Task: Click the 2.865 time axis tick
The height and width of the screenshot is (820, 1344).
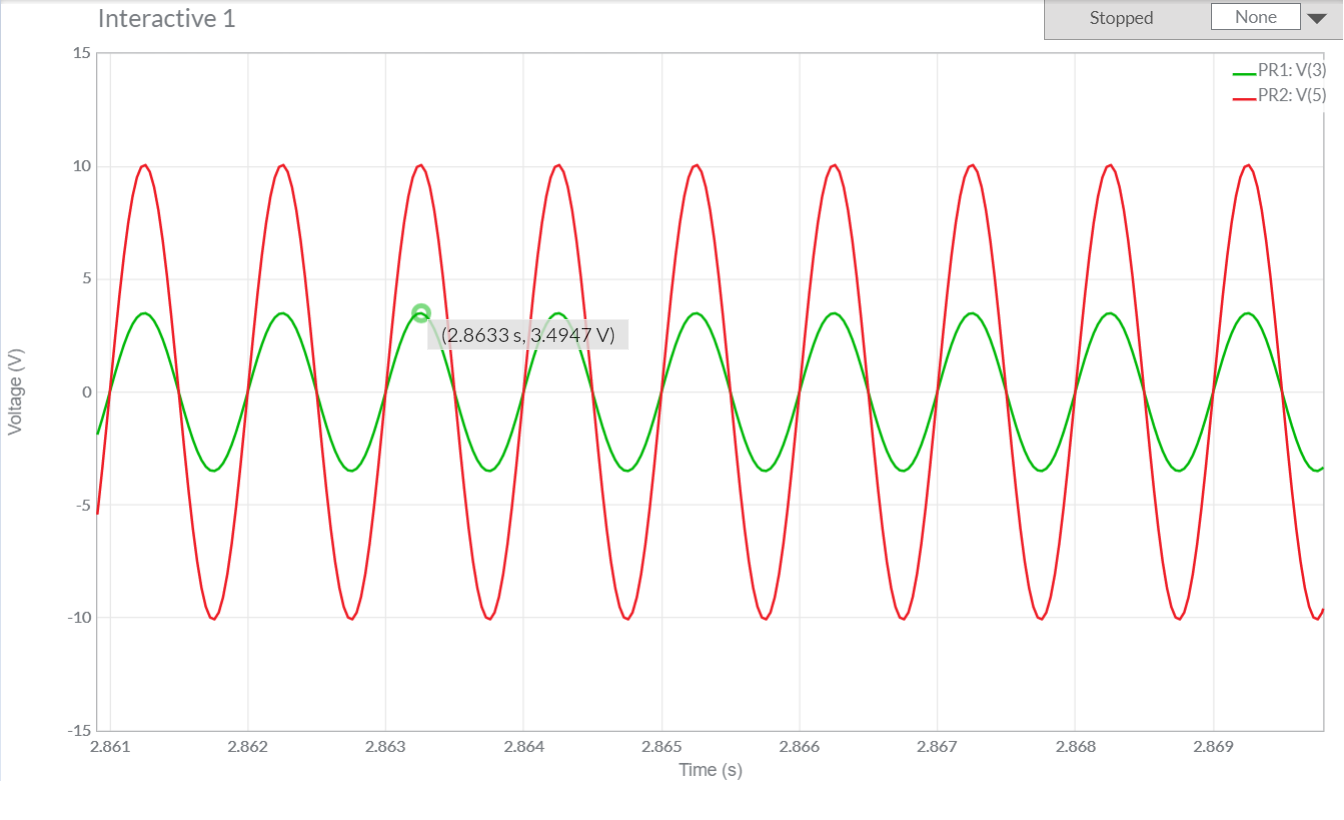Action: coord(661,746)
